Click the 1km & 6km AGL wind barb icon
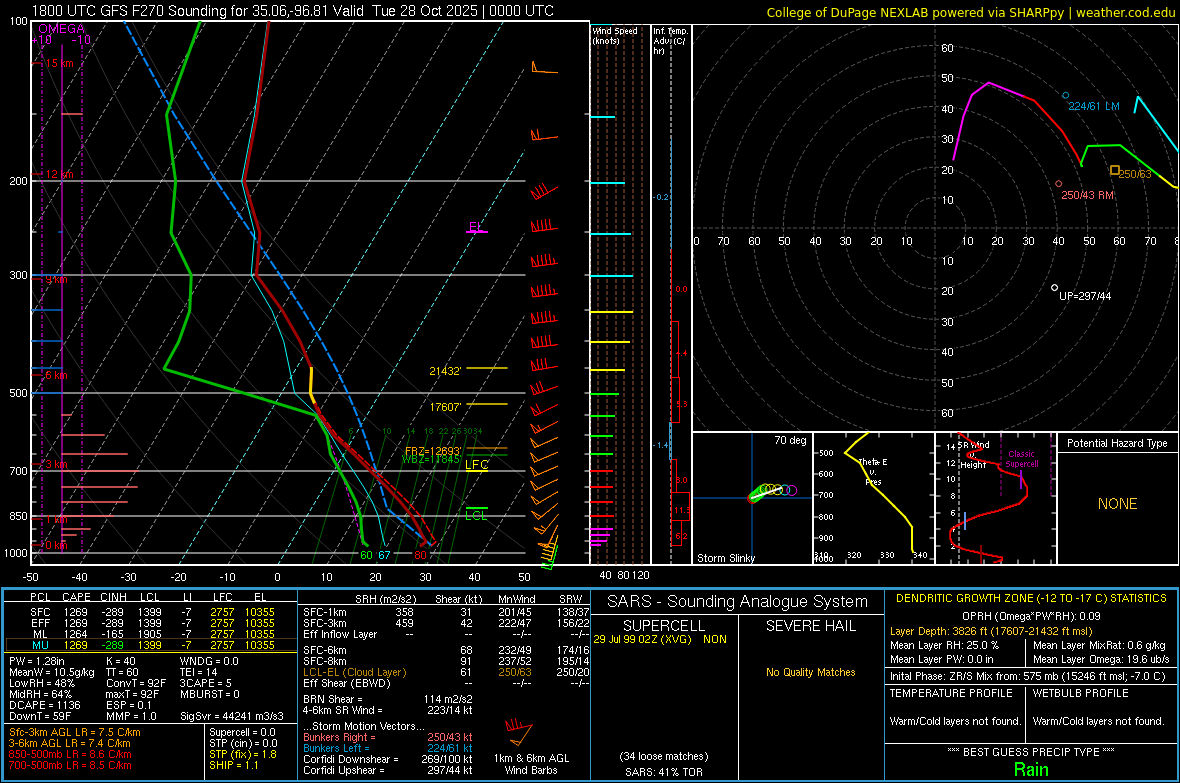This screenshot has height=783, width=1180. 519,731
